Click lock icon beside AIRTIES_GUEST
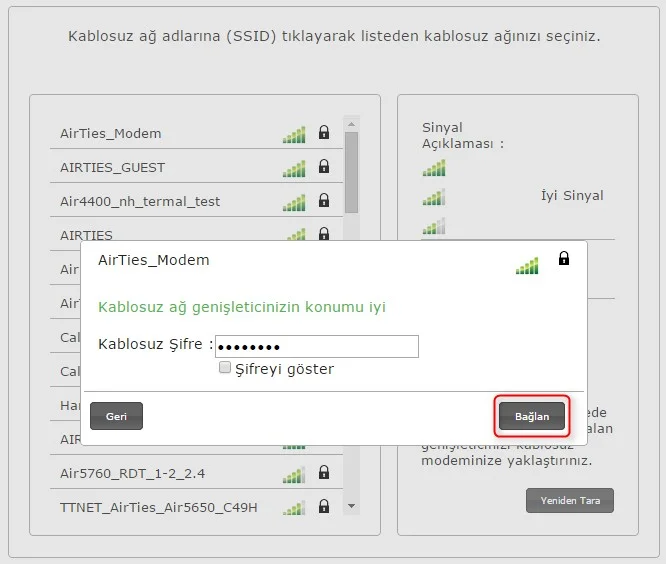 (324, 166)
